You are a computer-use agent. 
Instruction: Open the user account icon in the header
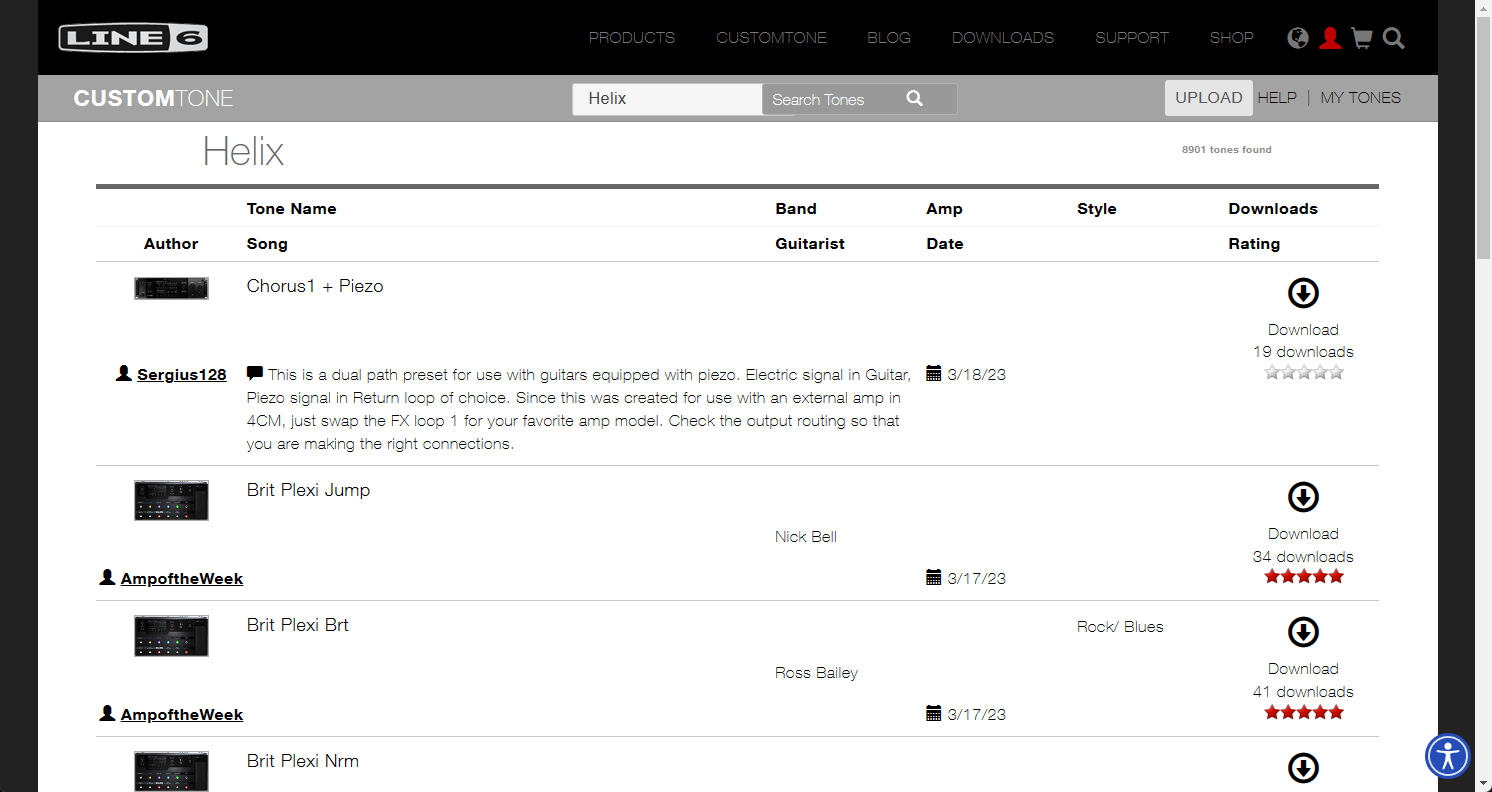pyautogui.click(x=1330, y=37)
